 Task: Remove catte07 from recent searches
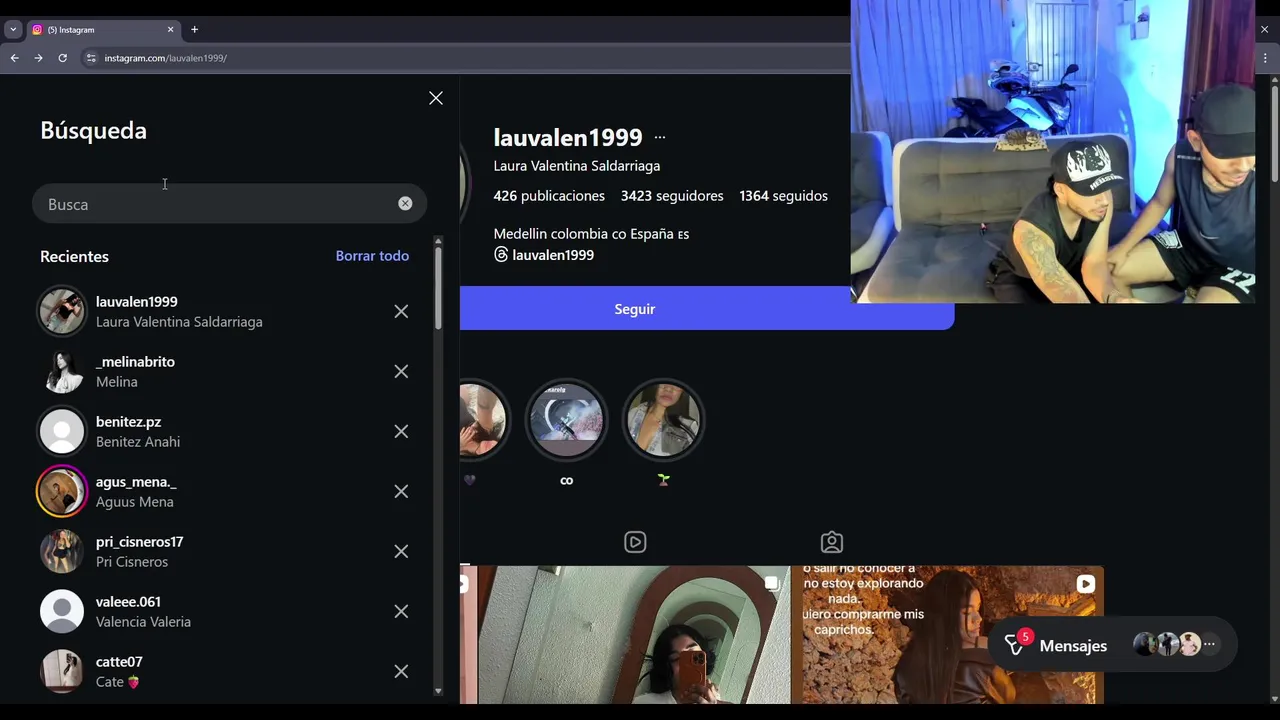(x=401, y=672)
